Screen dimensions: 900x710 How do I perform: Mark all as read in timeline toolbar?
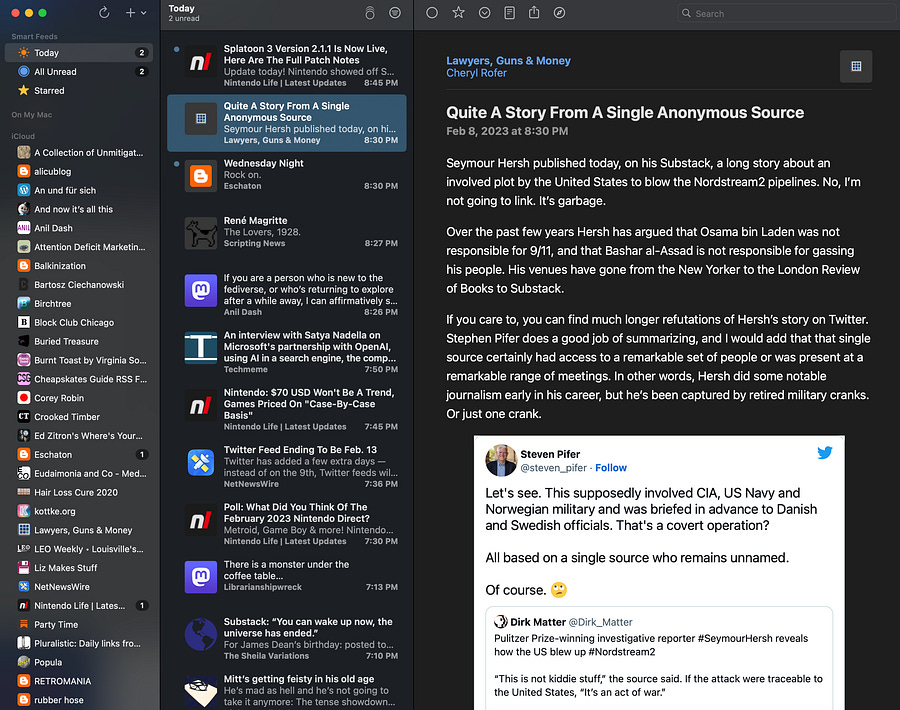tap(370, 13)
